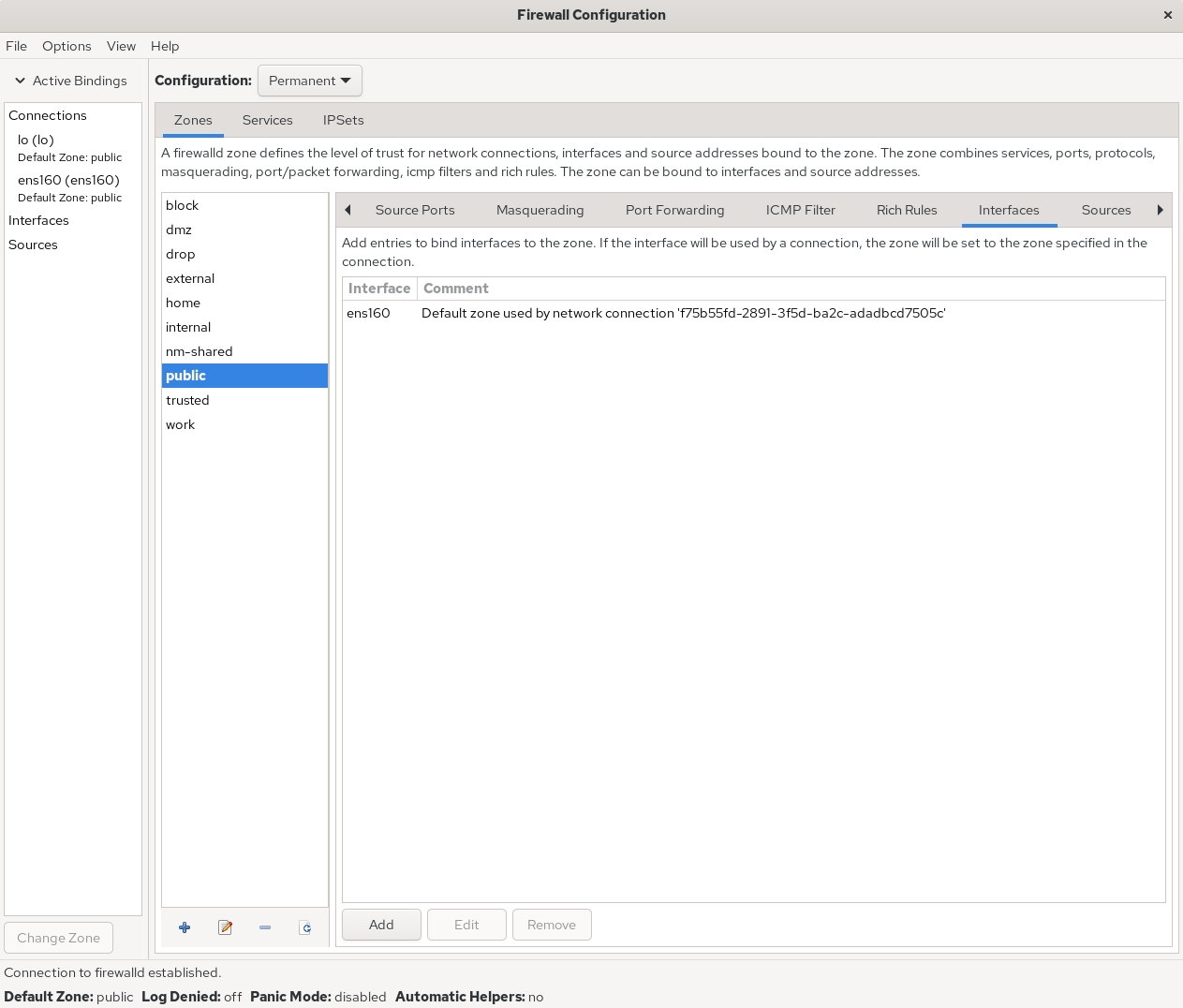Image resolution: width=1183 pixels, height=1008 pixels.
Task: Open the Configuration Permanent dropdown
Action: pyautogui.click(x=309, y=81)
